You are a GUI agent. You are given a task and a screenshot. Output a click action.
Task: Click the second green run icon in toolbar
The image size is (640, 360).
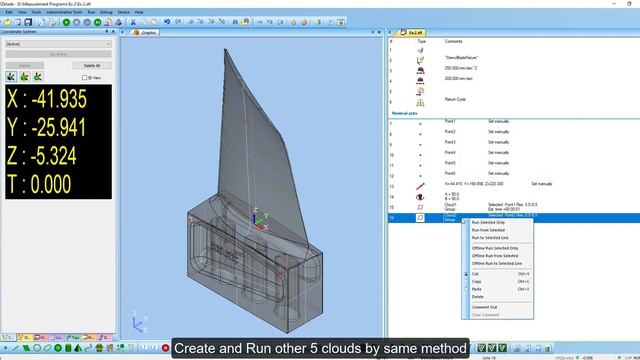(x=97, y=22)
